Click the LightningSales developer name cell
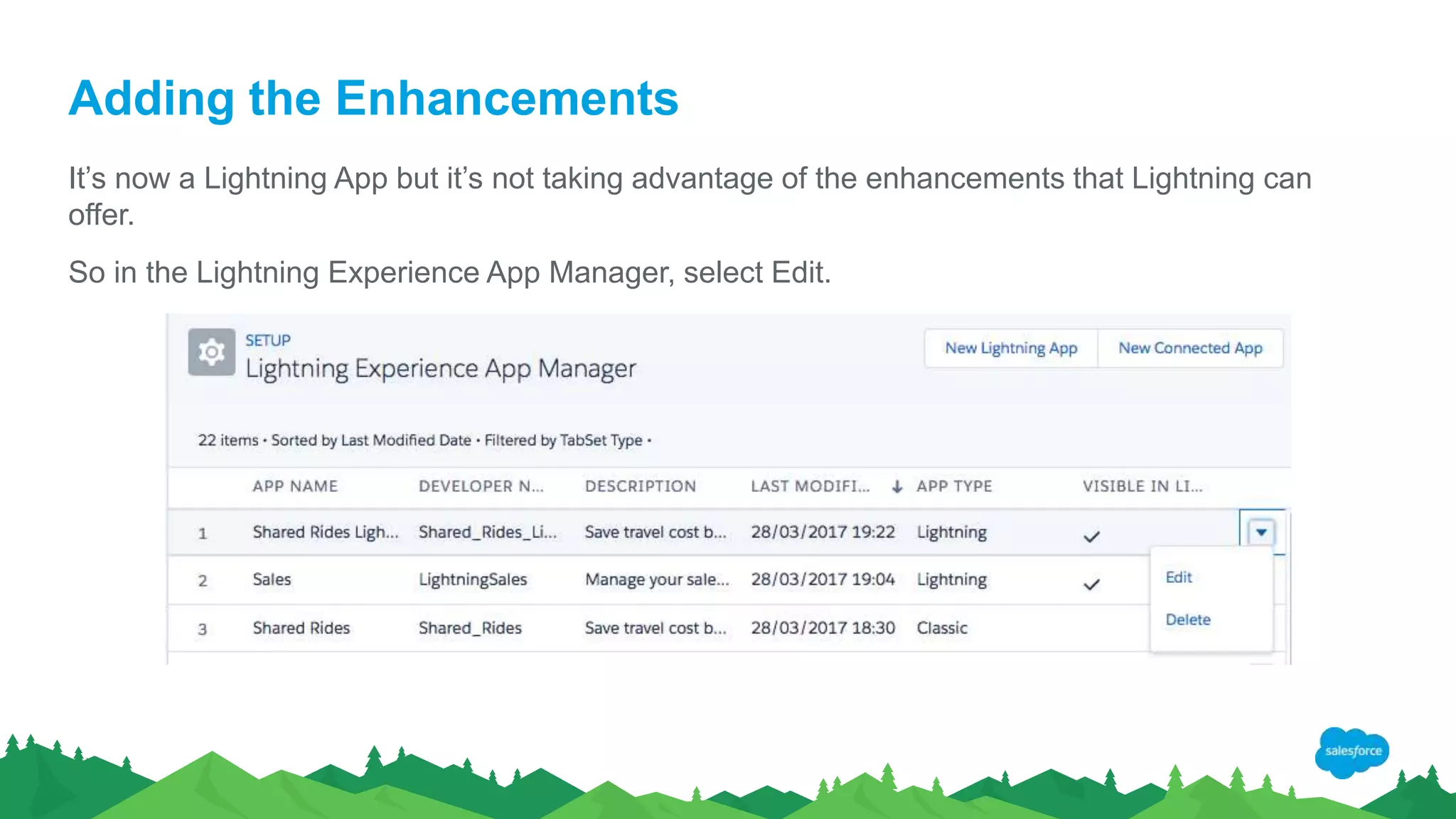 [x=473, y=579]
